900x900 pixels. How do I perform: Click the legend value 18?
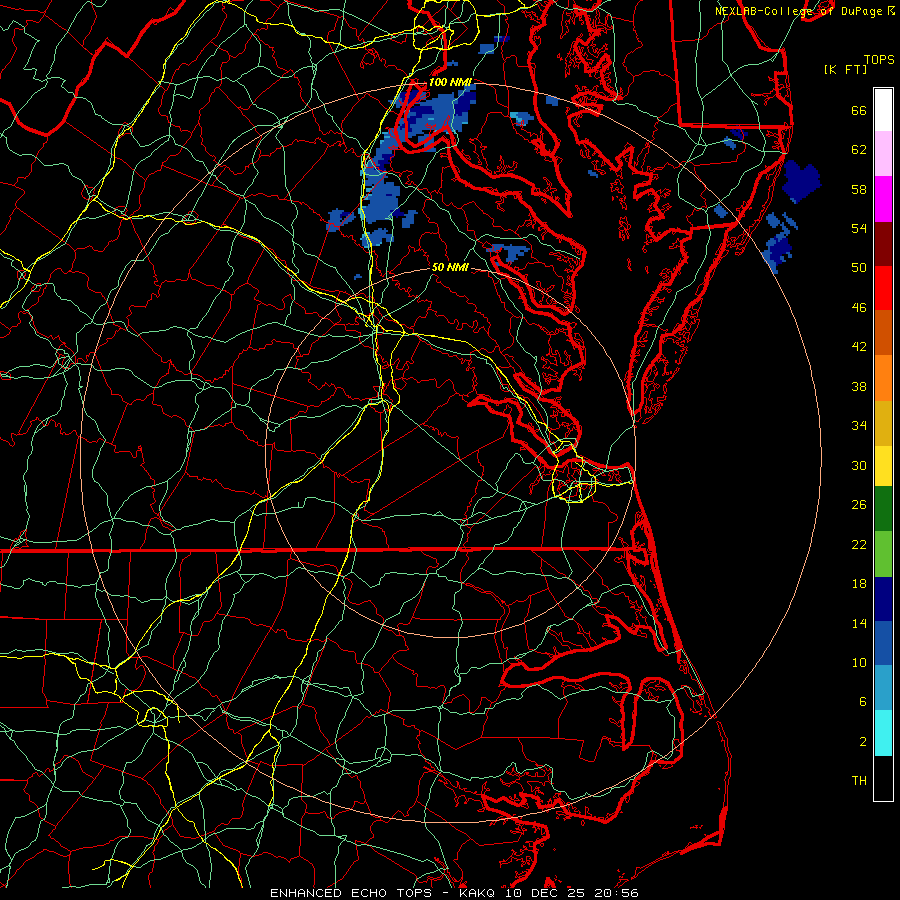tap(859, 584)
